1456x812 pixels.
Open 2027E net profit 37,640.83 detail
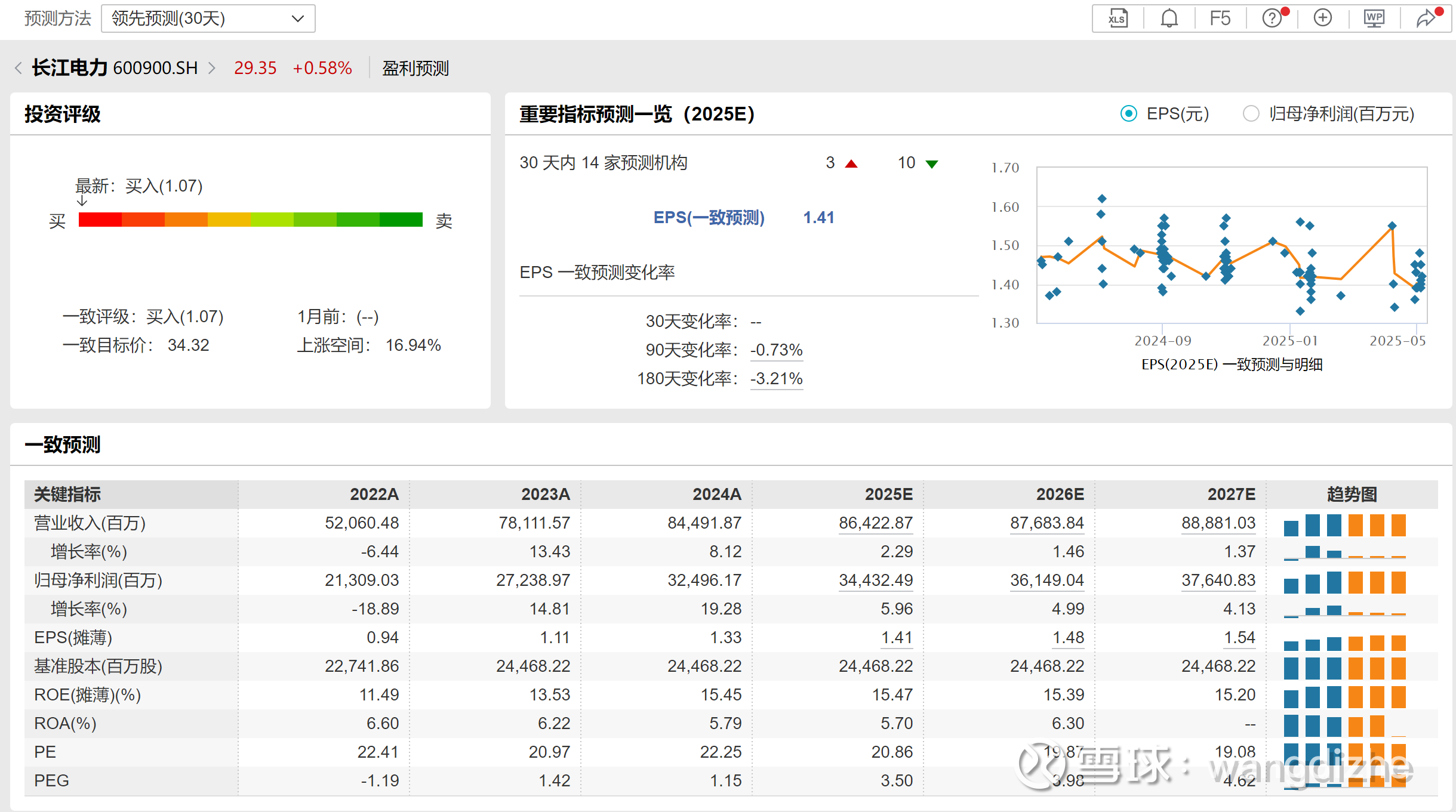1218,580
